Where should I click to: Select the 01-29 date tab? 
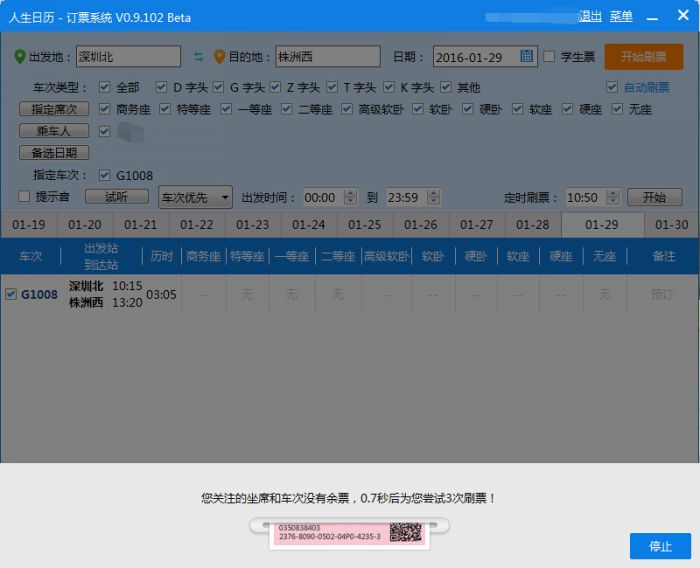[x=602, y=225]
